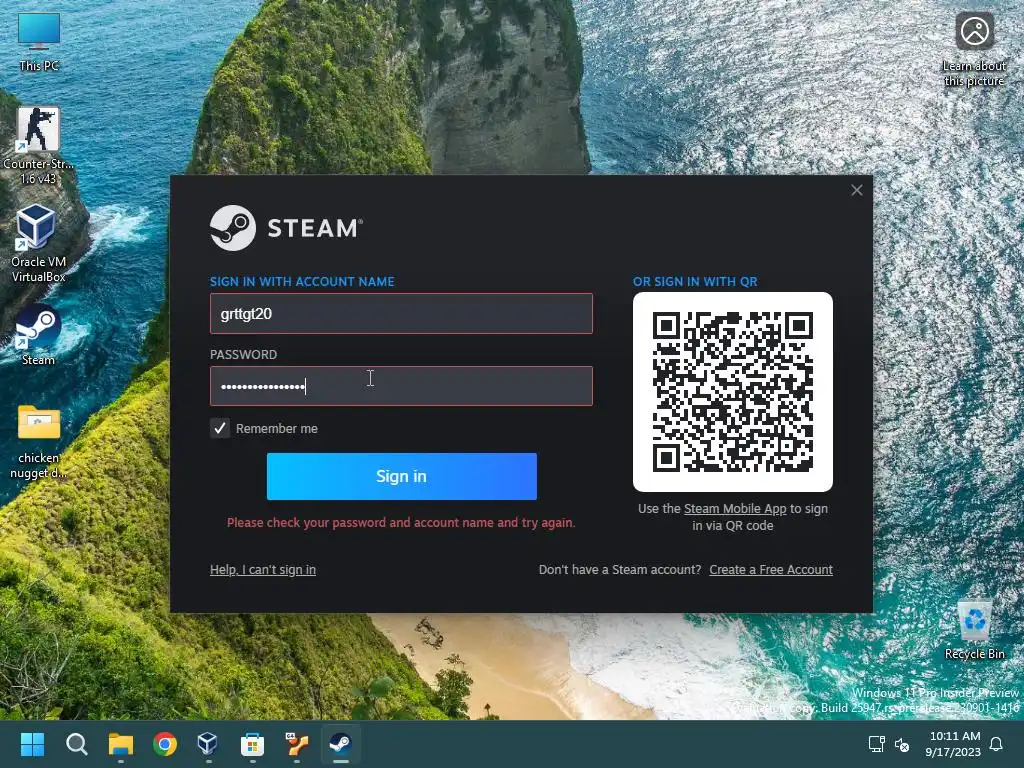Click the SIGN IN WITH ACCOUNT NAME label

[302, 281]
